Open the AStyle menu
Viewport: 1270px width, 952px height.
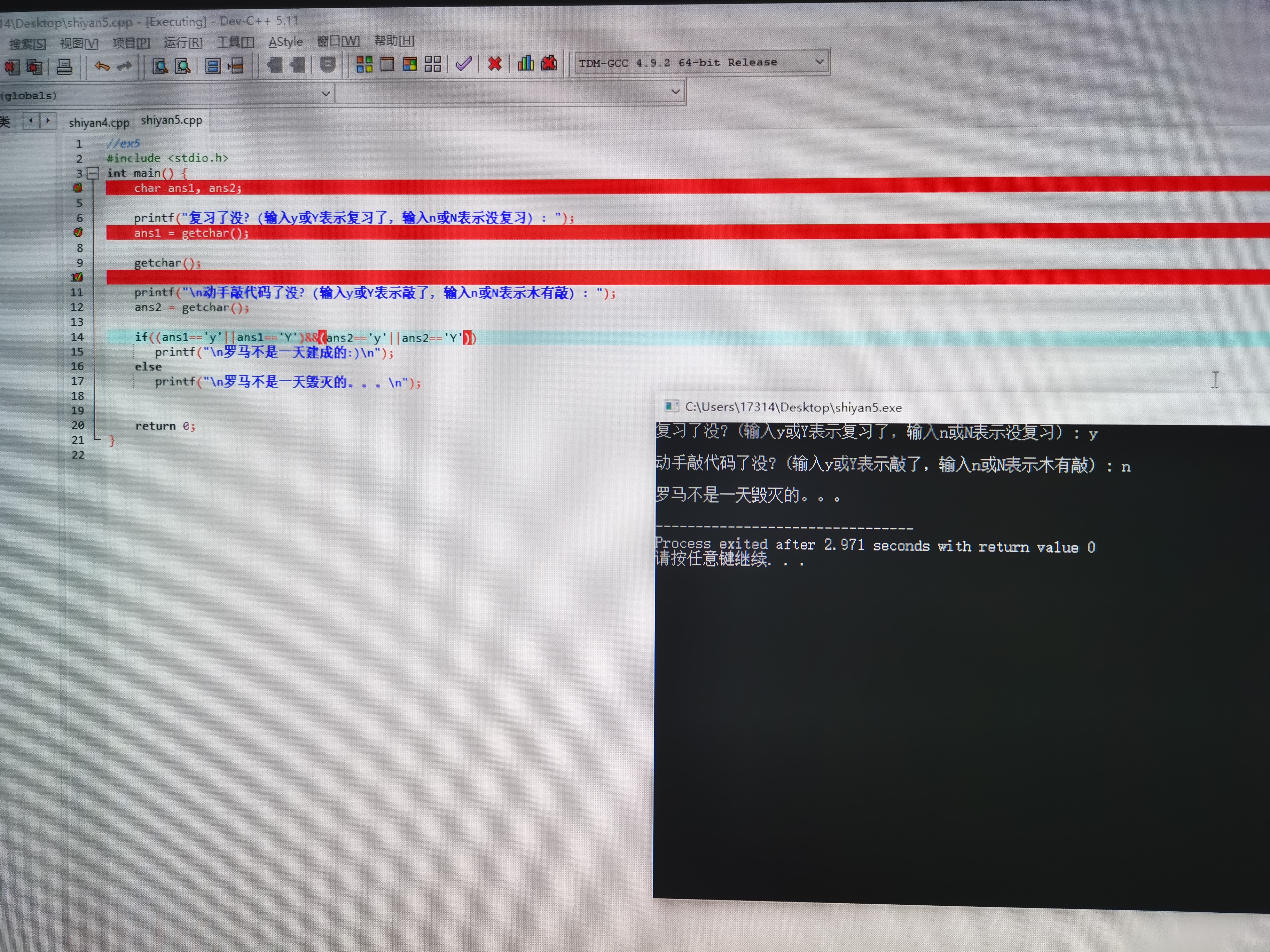[285, 42]
